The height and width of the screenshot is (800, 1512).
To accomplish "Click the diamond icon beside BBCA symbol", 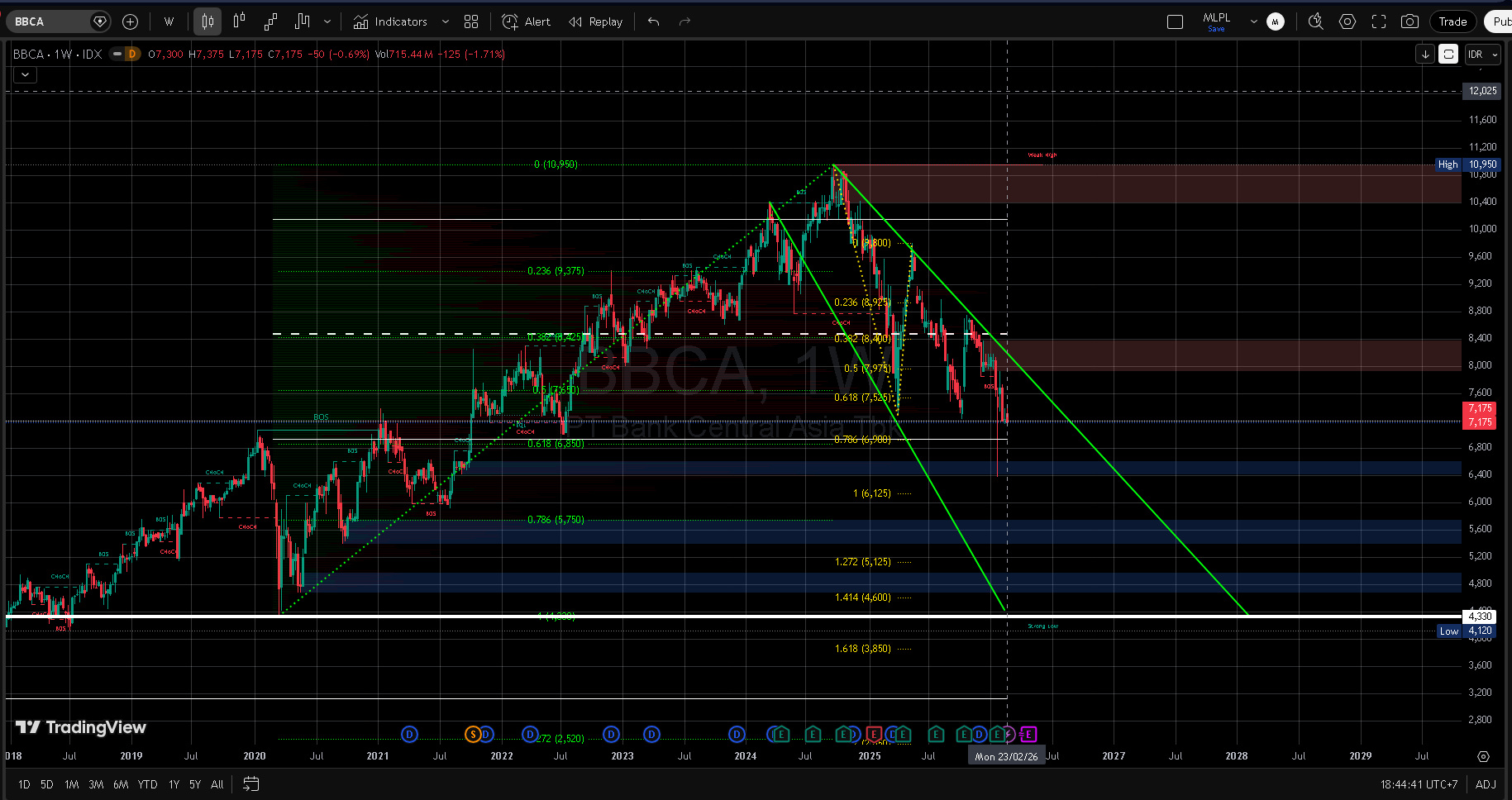I will coord(100,21).
